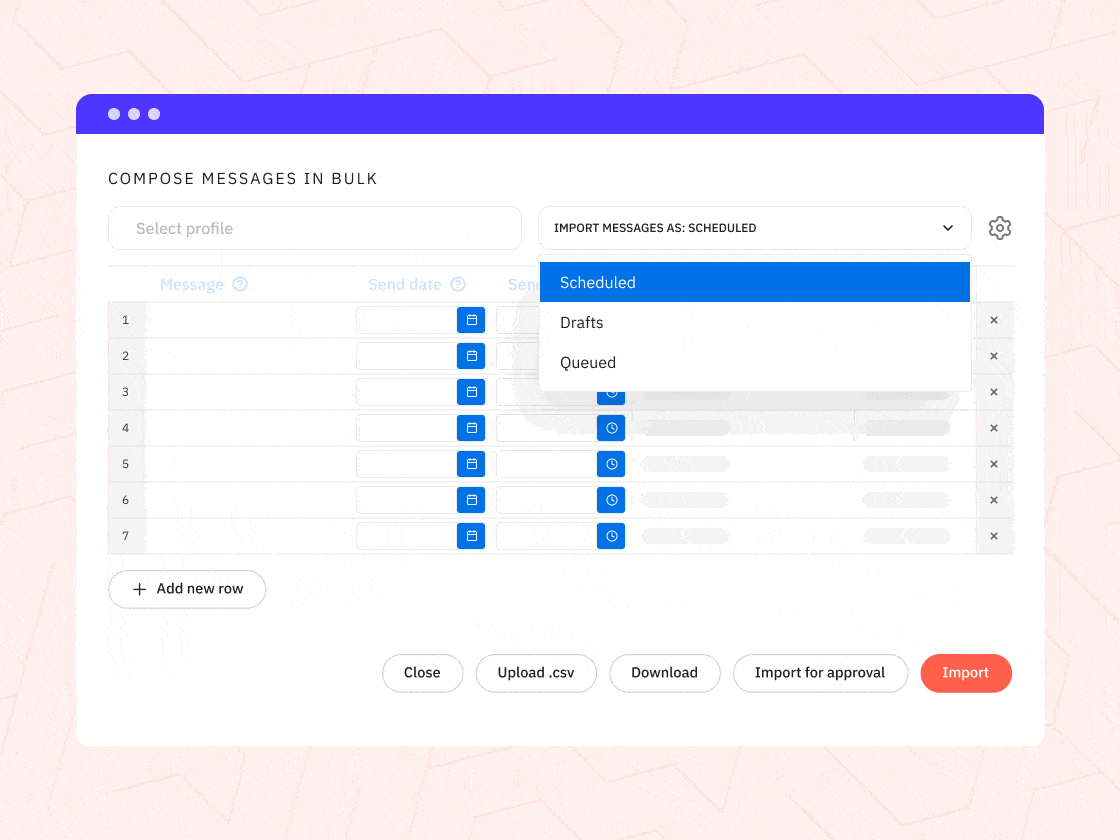Remove row 3 with its X
1120x840 pixels.
pos(994,392)
